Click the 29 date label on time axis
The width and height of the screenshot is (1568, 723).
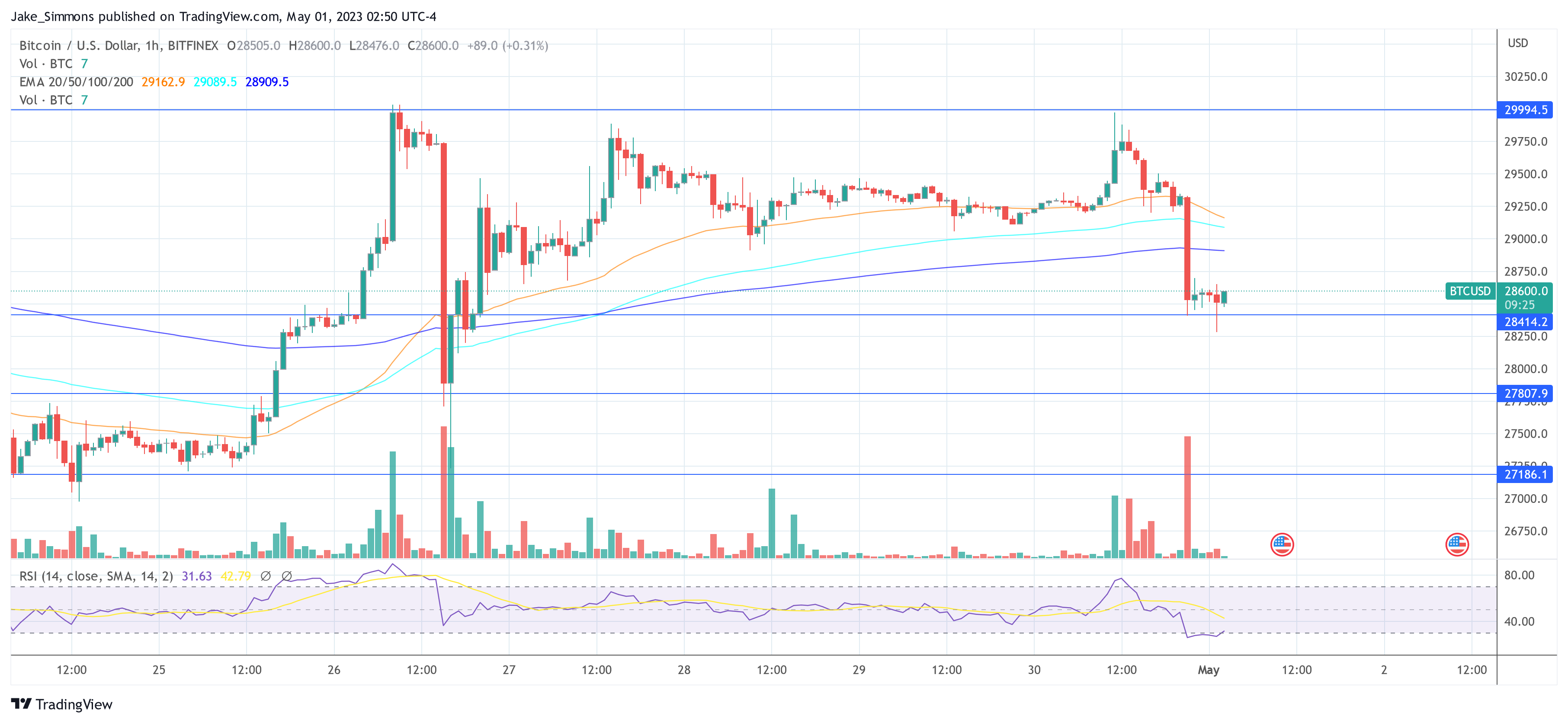tap(859, 670)
